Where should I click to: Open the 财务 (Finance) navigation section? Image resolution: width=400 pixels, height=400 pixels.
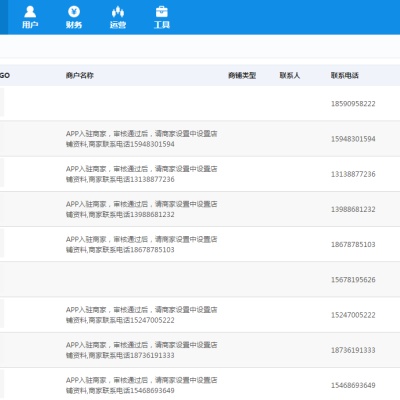point(74,17)
